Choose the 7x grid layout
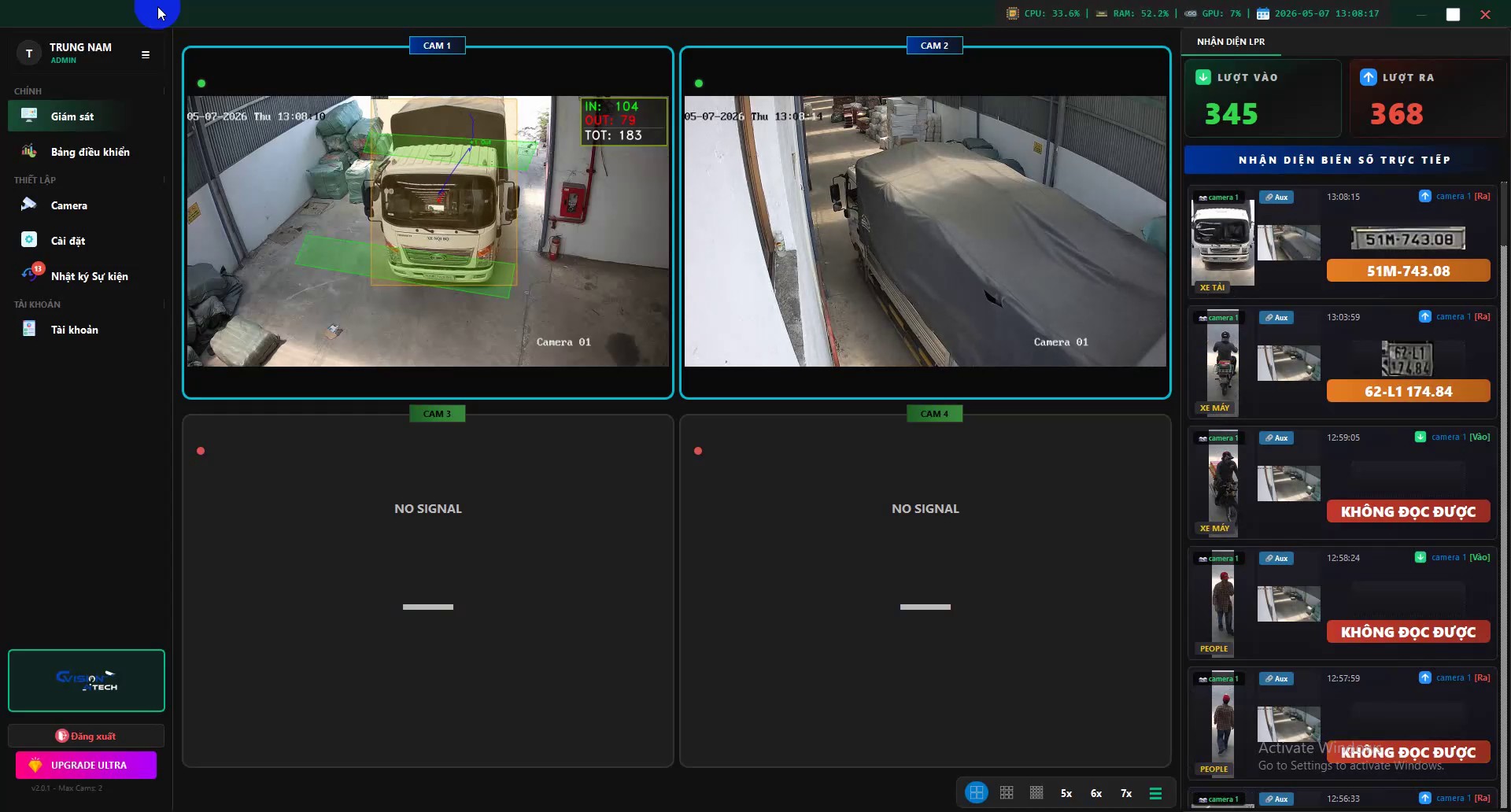Image resolution: width=1511 pixels, height=812 pixels. click(x=1126, y=793)
